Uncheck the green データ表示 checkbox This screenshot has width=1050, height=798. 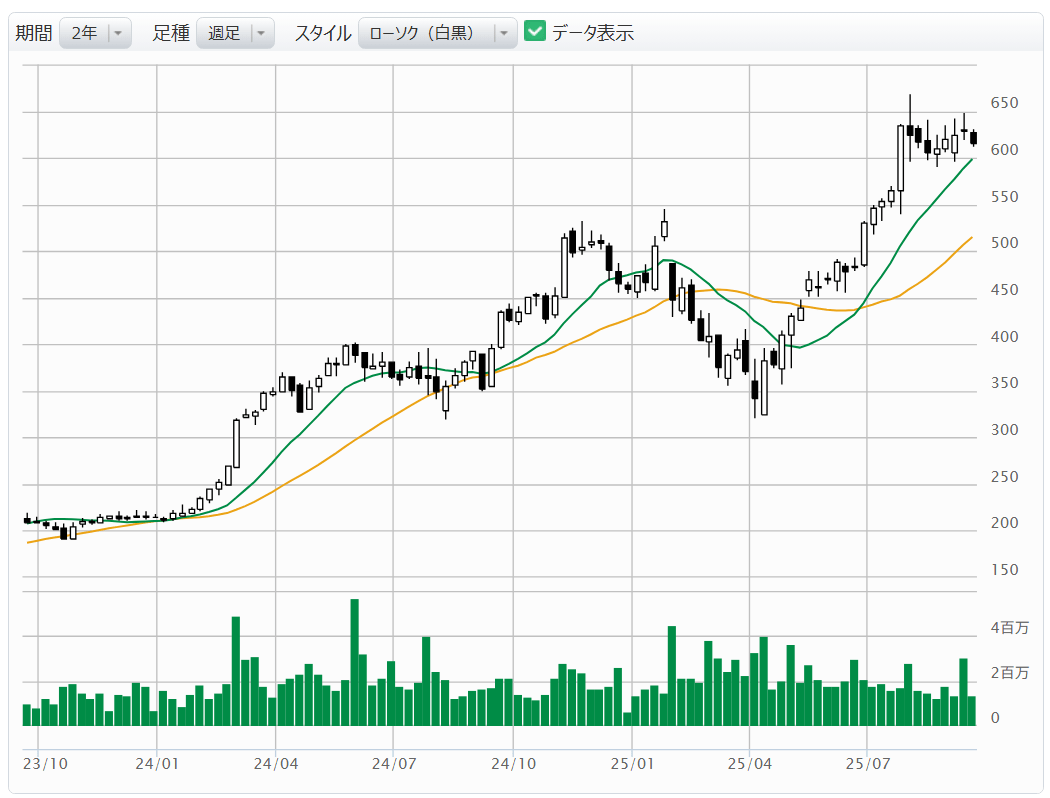[x=535, y=32]
